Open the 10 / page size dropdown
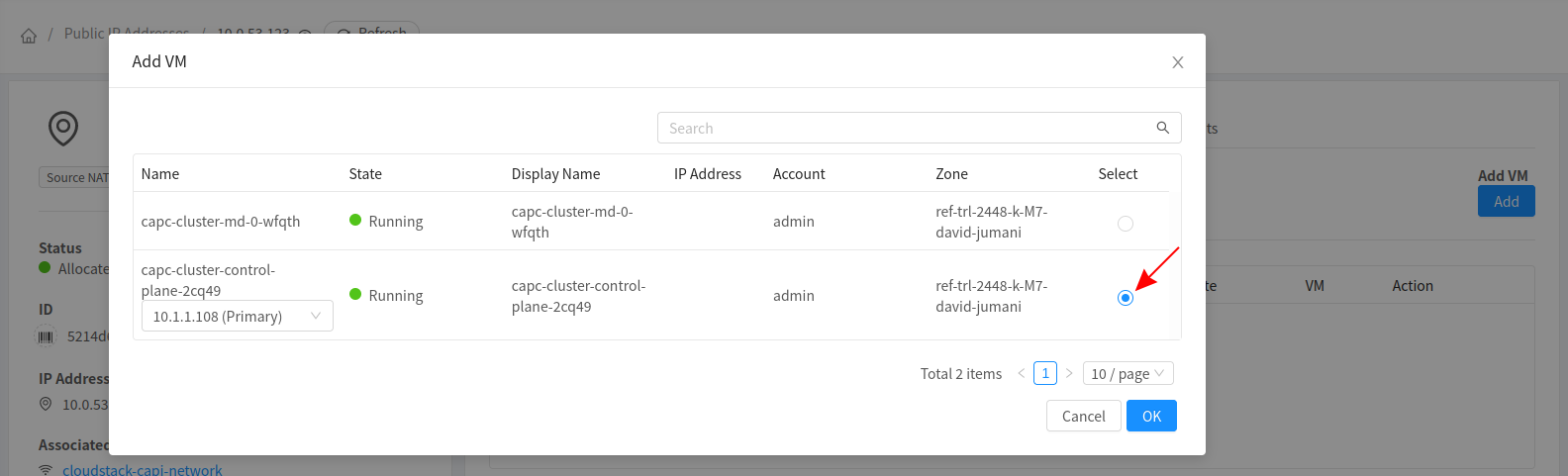The image size is (1568, 476). [x=1127, y=373]
